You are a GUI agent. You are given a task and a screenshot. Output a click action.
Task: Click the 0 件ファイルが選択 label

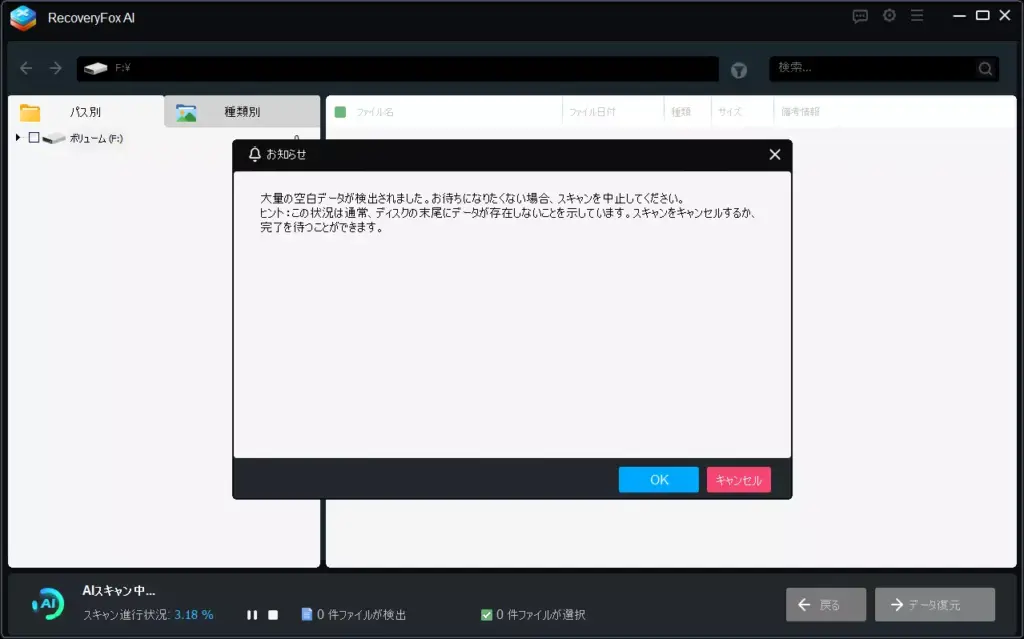point(541,615)
